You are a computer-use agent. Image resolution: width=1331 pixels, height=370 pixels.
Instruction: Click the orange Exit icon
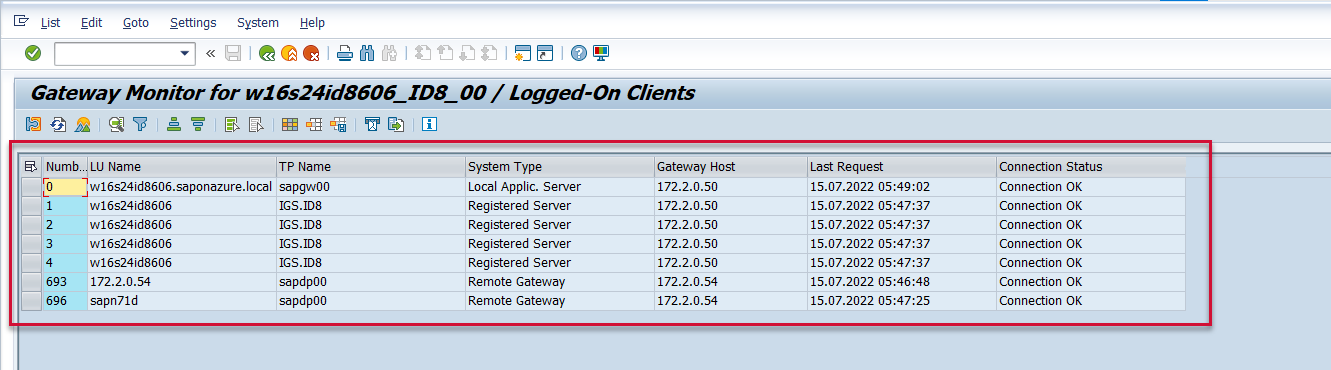(x=289, y=54)
